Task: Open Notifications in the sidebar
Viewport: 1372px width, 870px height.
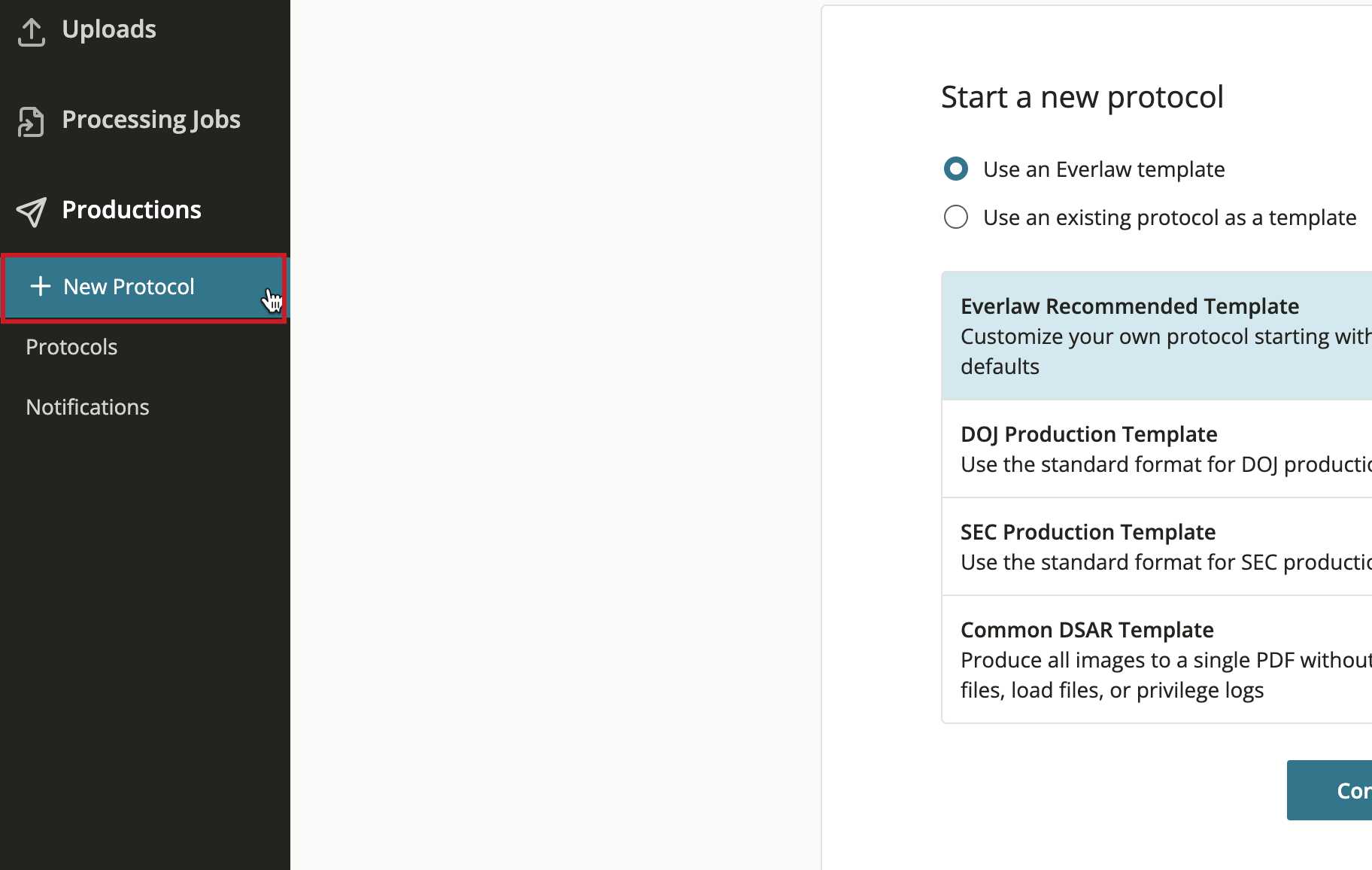Action: [x=87, y=407]
